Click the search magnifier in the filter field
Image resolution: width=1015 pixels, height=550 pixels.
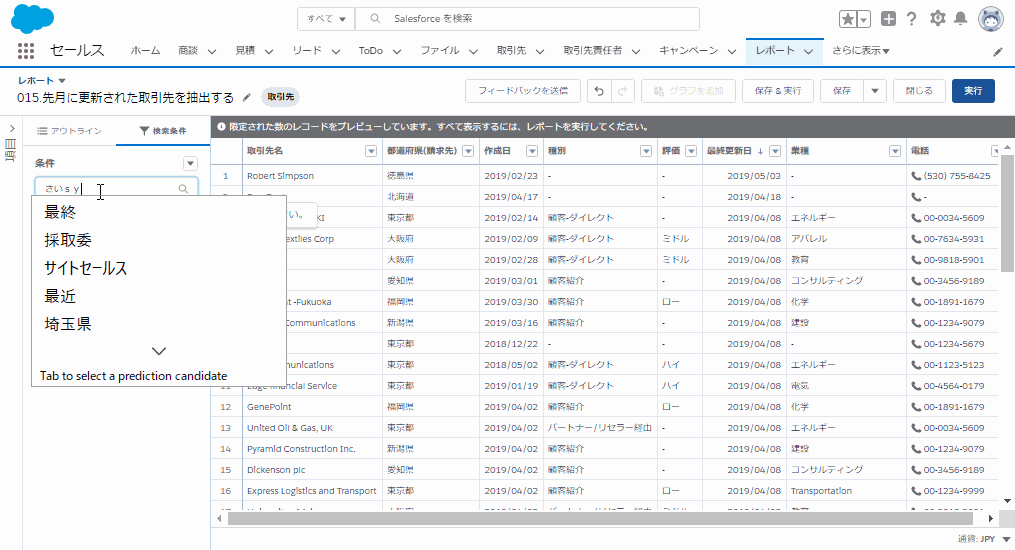(x=183, y=188)
